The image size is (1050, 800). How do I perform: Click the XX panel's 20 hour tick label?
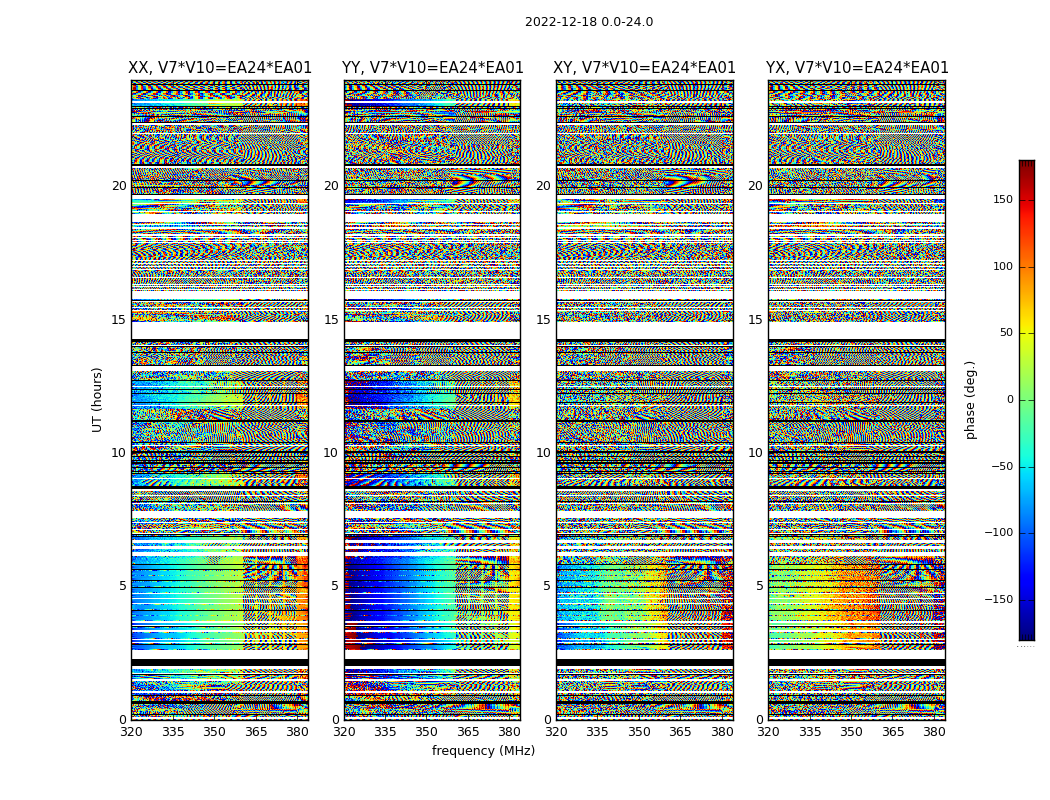click(x=119, y=186)
